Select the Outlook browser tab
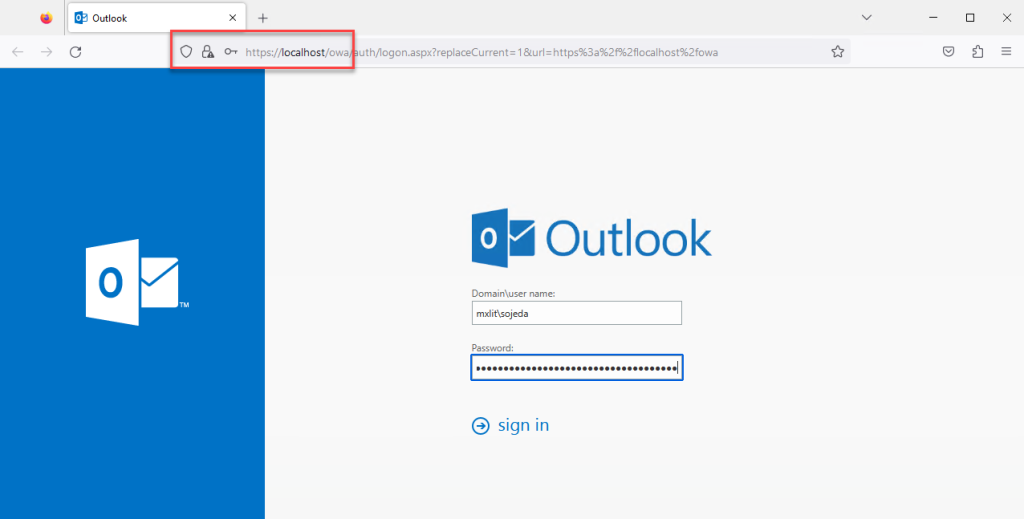The width and height of the screenshot is (1024, 519). click(x=148, y=18)
